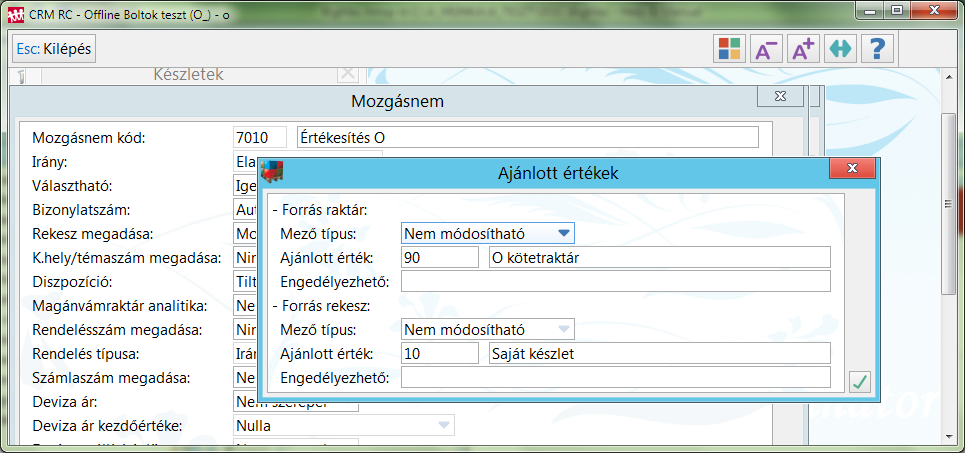Click the Mozgásnem kód field with 7010
The width and height of the screenshot is (965, 453).
259,137
